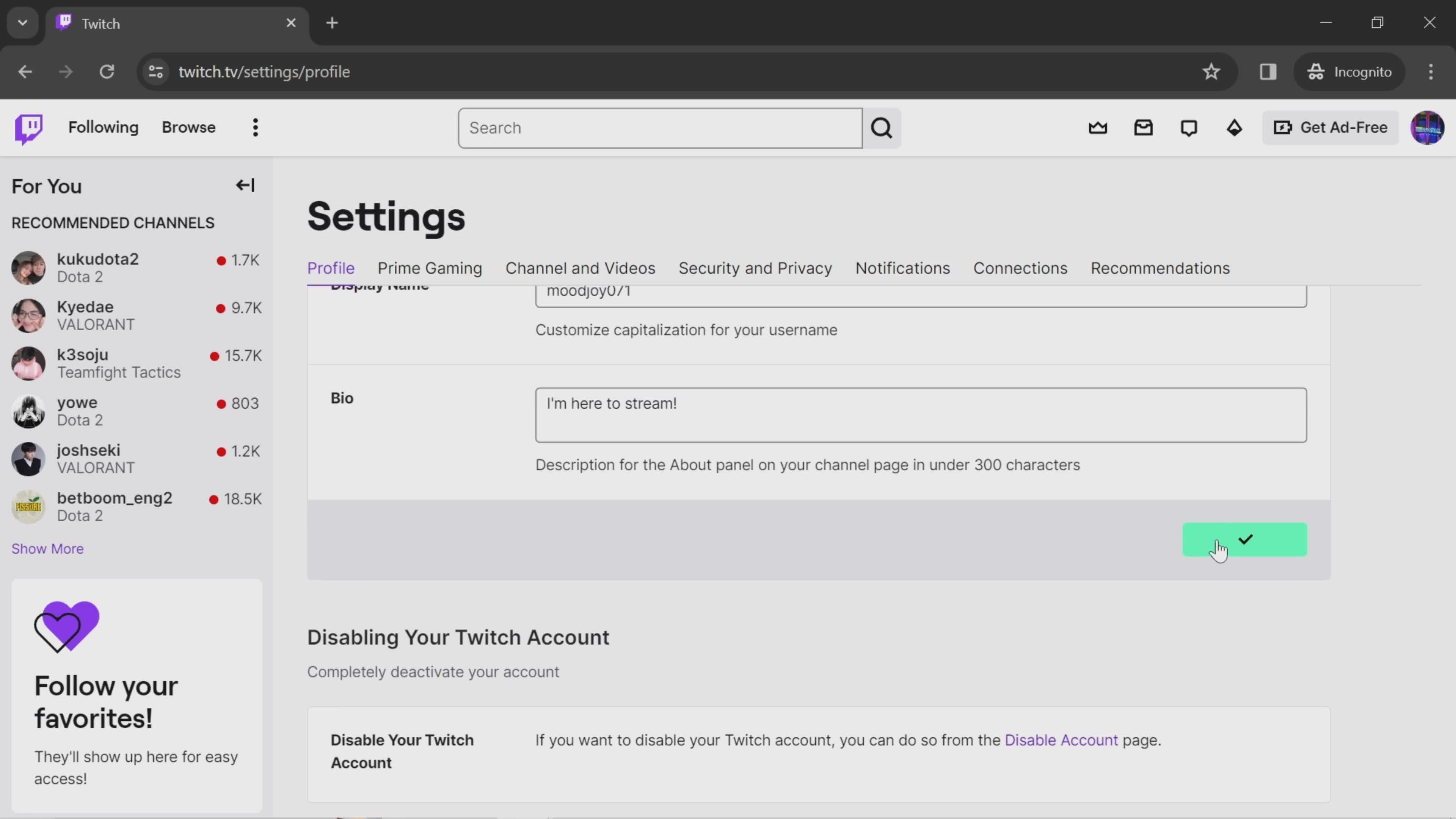Click Following in the top nav

(104, 128)
